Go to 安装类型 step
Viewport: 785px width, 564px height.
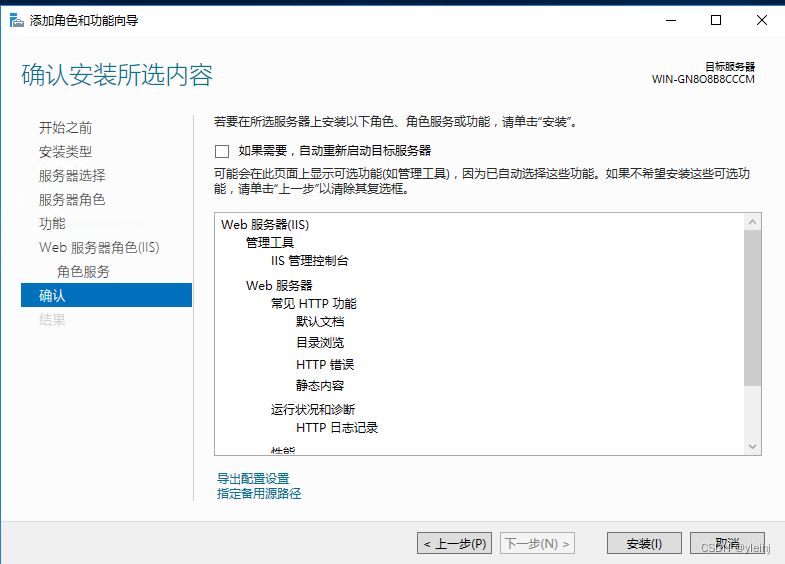click(66, 152)
